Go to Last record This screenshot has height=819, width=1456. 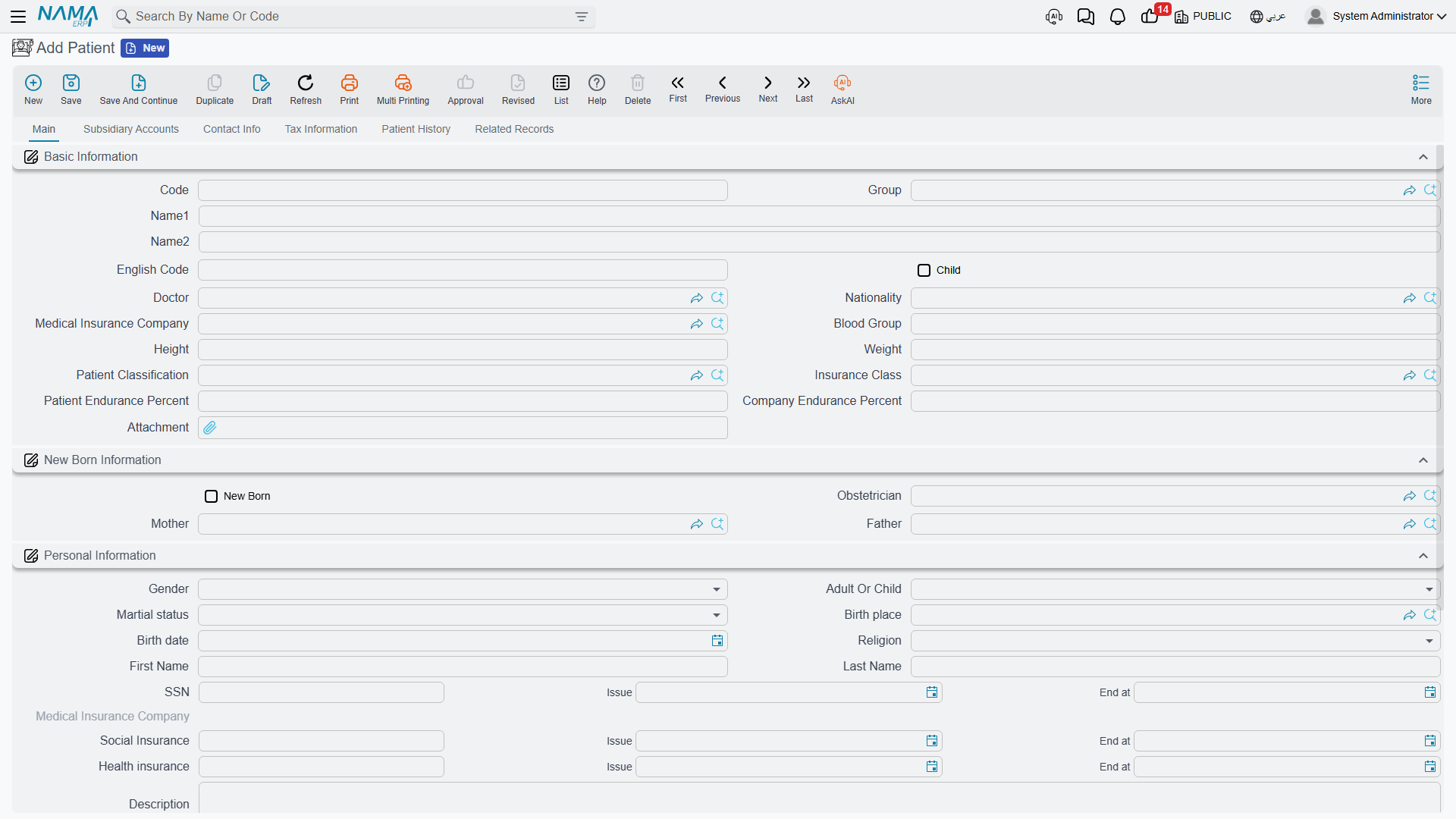point(804,89)
